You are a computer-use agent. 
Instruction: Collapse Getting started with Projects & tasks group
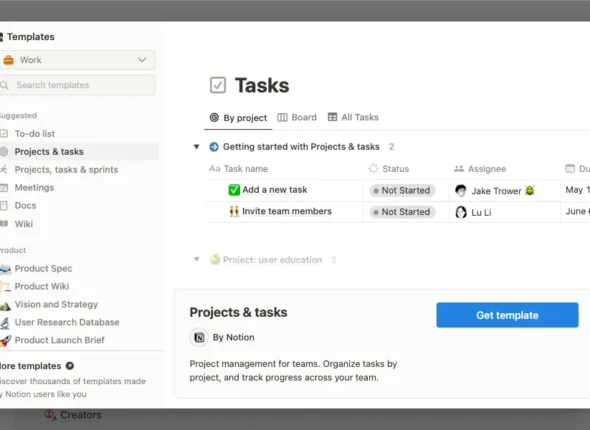pos(196,147)
